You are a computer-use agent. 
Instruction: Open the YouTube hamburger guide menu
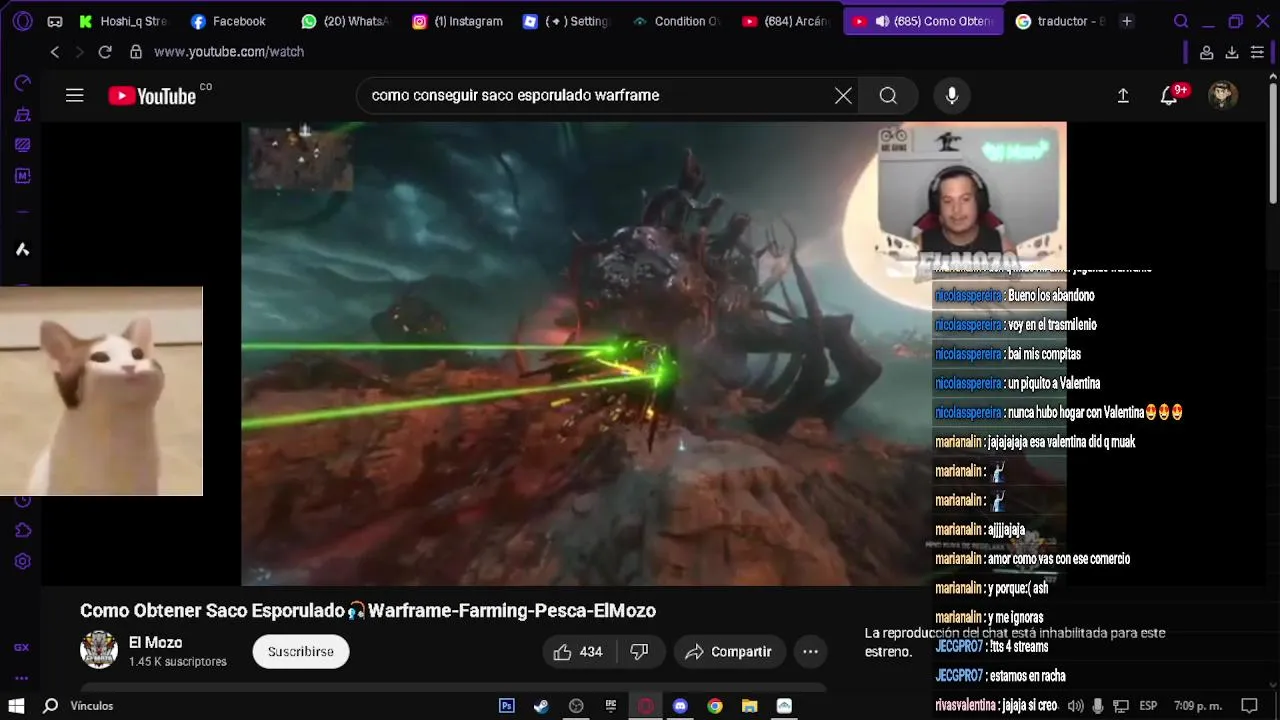(x=75, y=96)
